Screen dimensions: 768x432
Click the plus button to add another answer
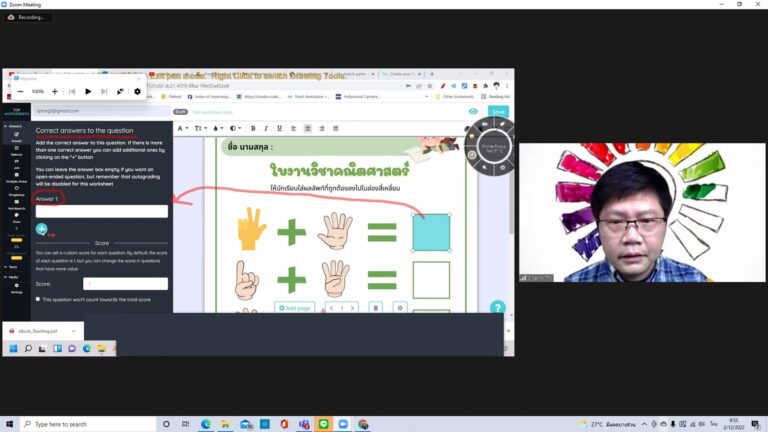(42, 229)
